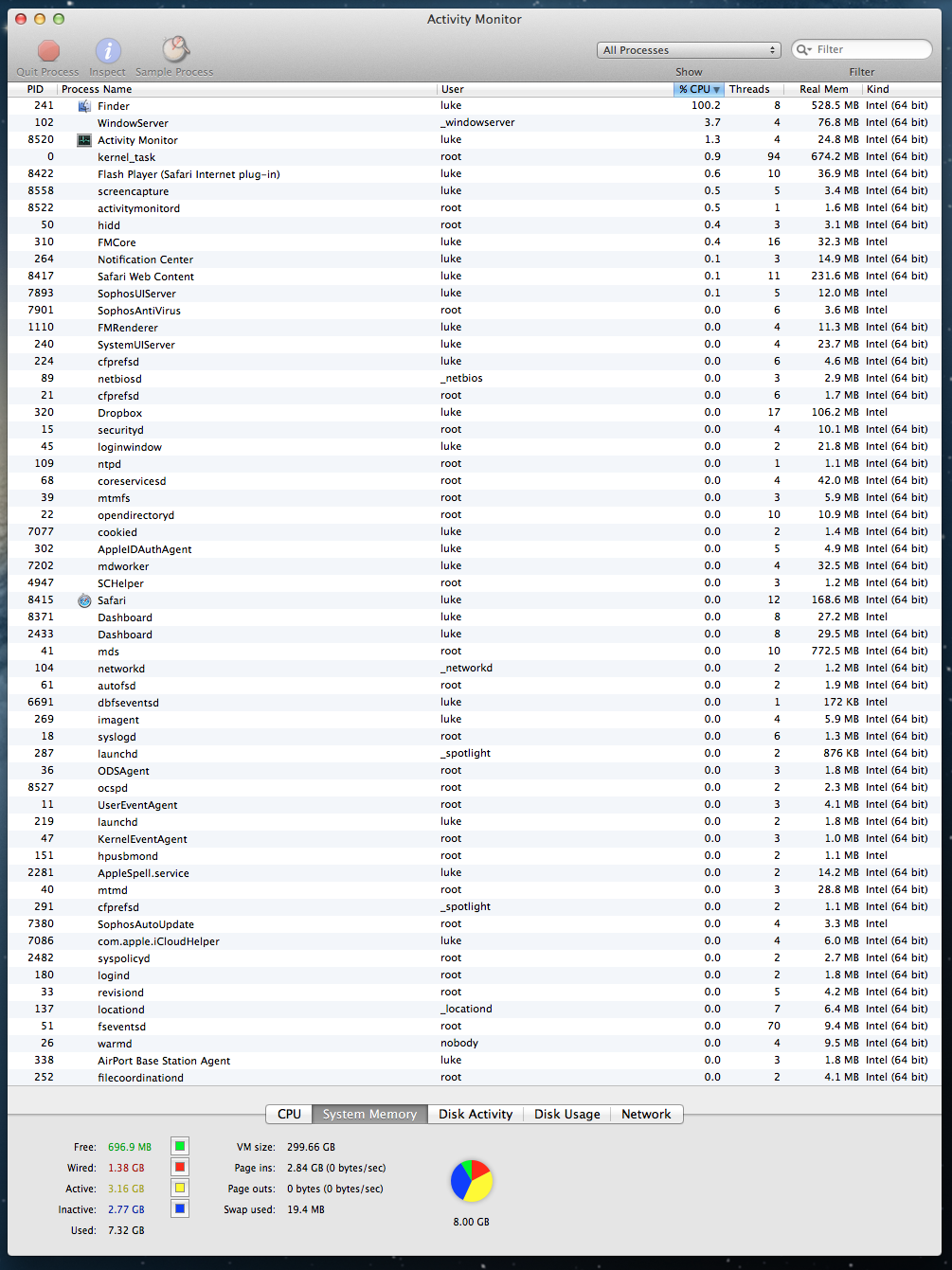Sort by Kind column header

point(903,89)
